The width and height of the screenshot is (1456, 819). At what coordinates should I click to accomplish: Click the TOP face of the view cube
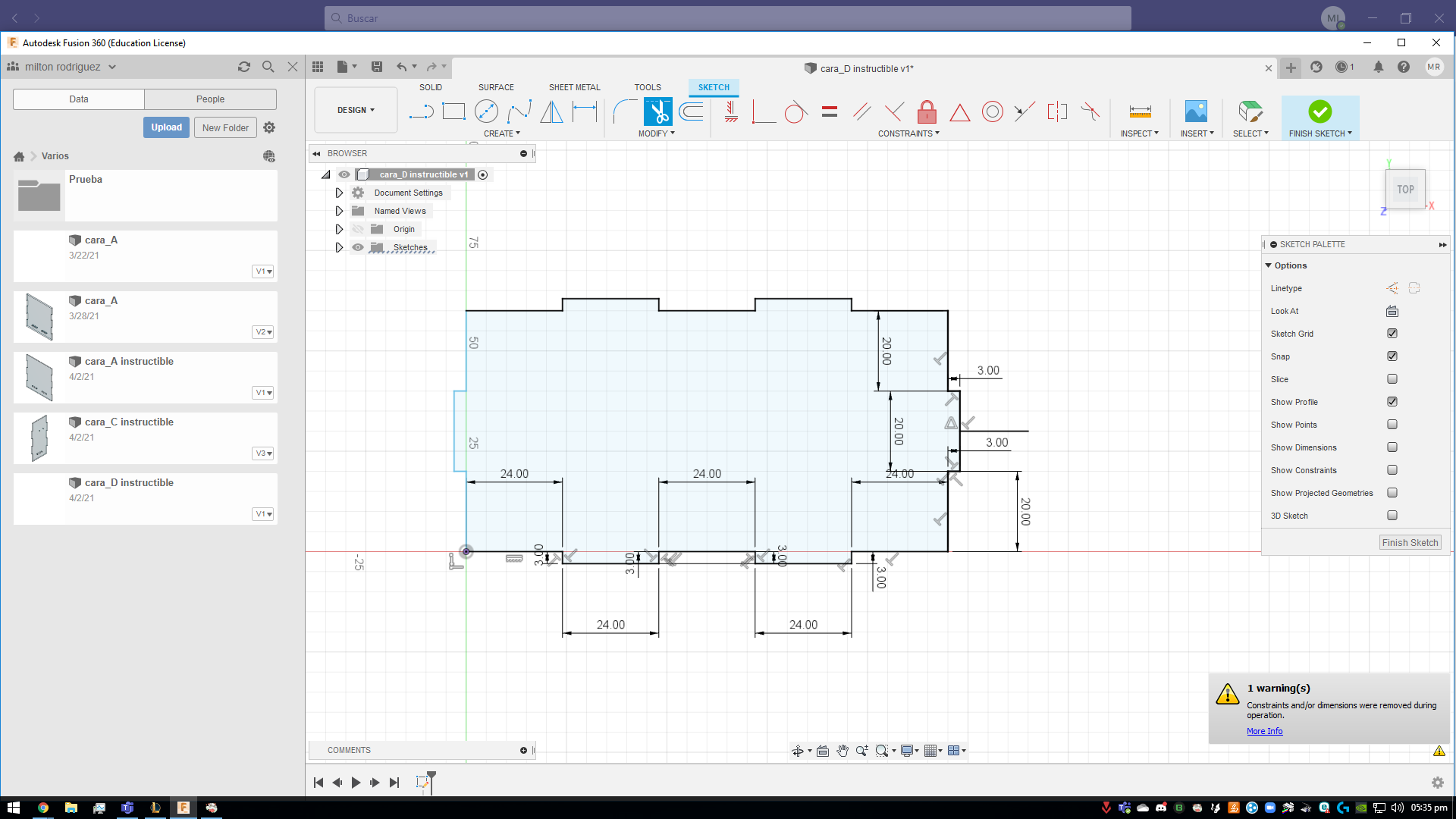1405,190
